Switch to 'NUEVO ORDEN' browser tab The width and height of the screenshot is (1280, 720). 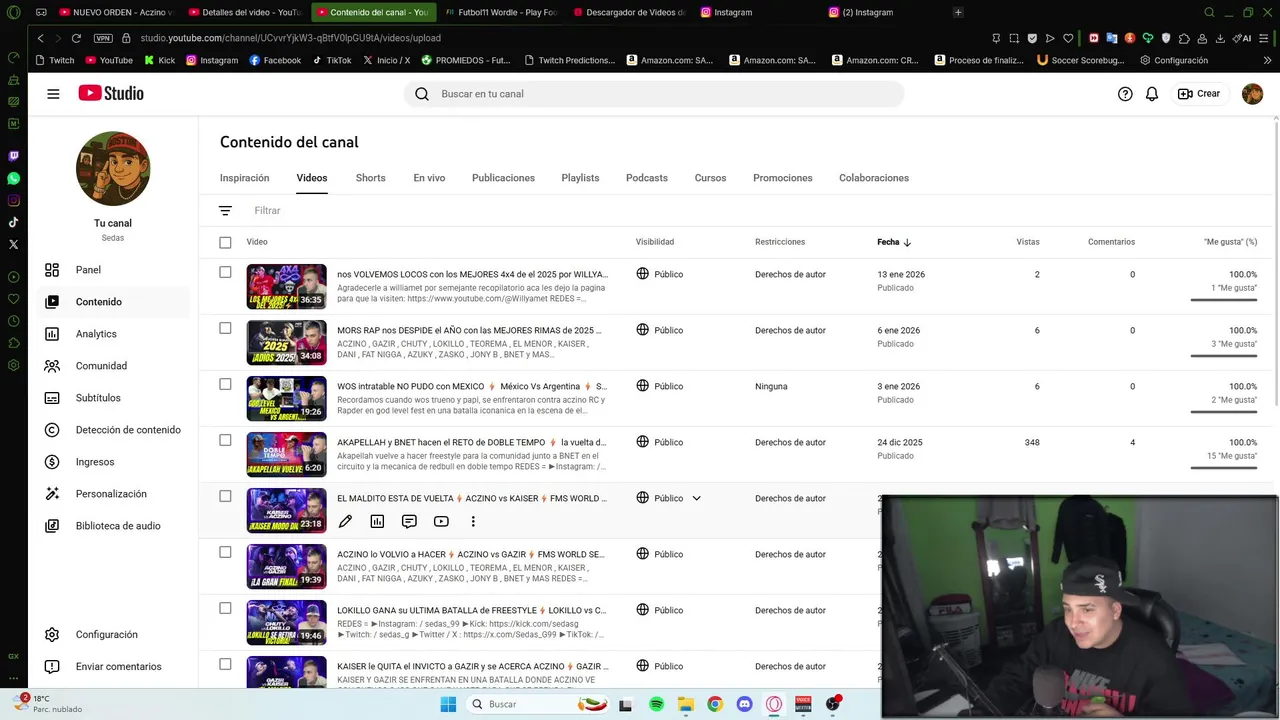tap(116, 12)
